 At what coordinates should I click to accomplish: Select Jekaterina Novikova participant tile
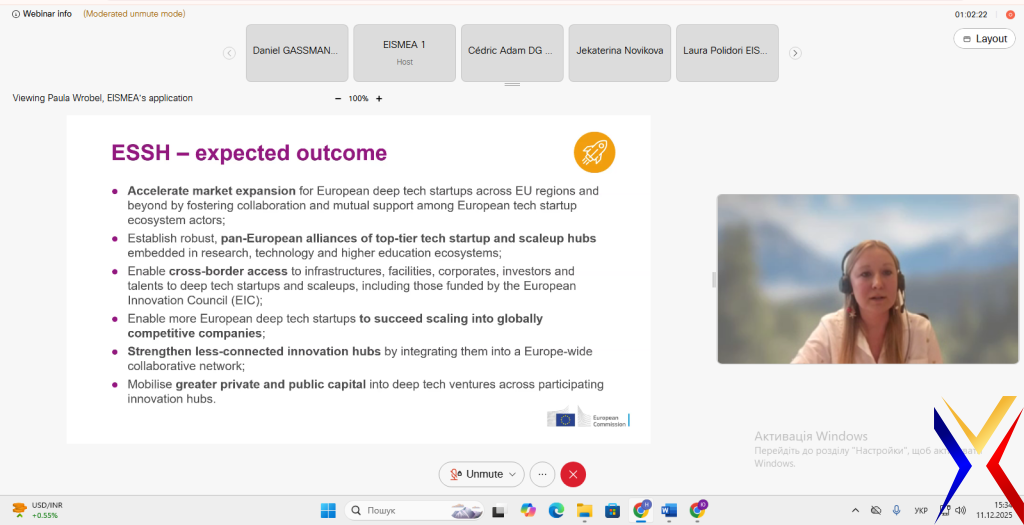click(x=619, y=52)
